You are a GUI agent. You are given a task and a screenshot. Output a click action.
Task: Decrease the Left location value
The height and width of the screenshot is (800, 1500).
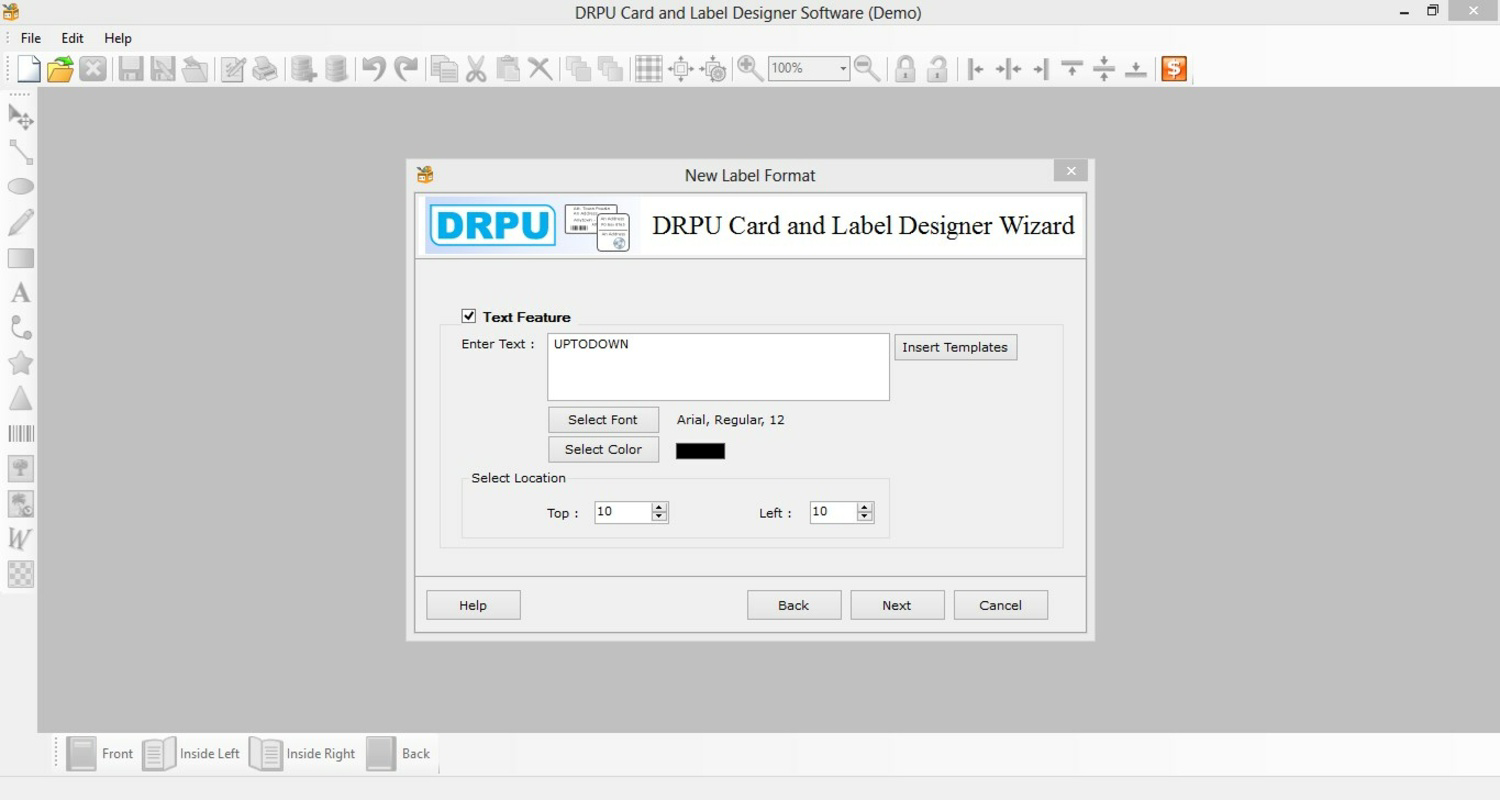click(x=865, y=517)
